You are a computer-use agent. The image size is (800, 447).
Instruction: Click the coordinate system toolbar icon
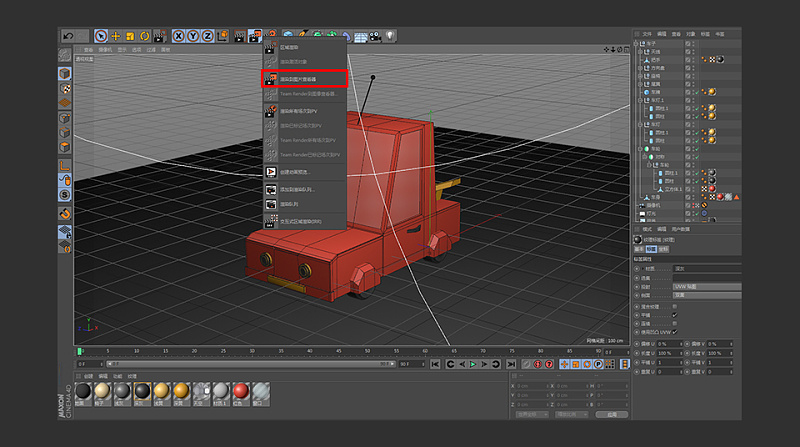pyautogui.click(x=222, y=36)
